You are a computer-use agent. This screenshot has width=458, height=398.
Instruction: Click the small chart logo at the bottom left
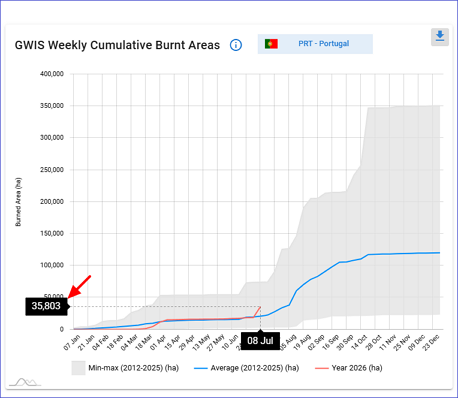tap(25, 382)
